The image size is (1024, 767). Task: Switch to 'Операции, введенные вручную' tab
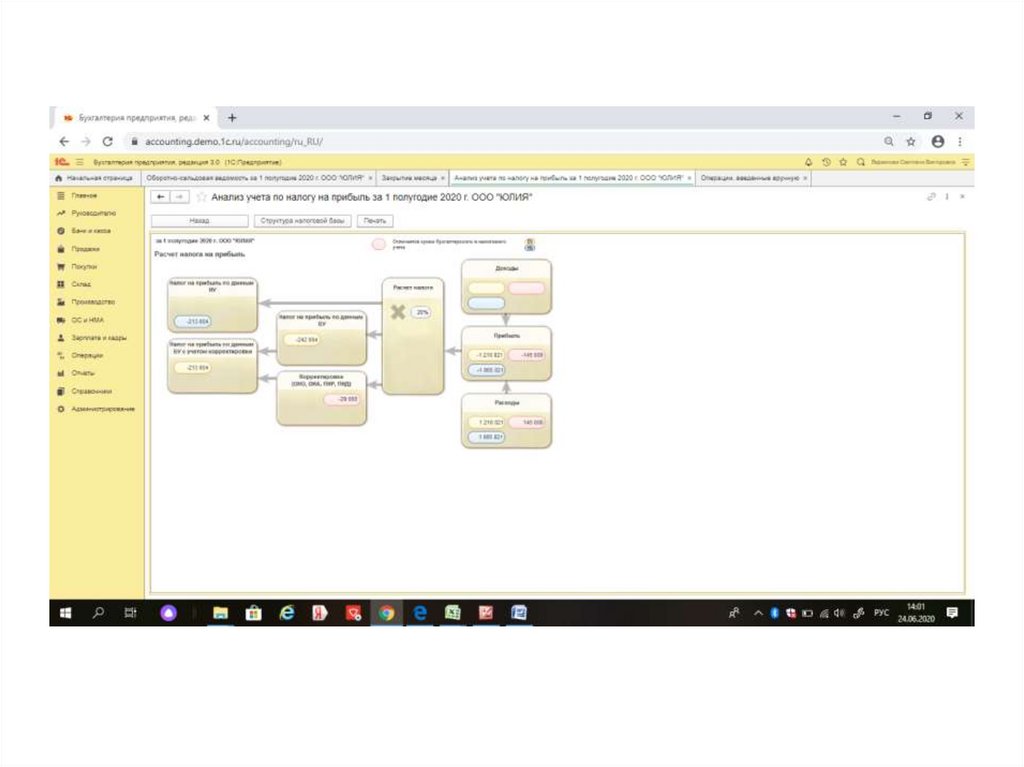(750, 177)
